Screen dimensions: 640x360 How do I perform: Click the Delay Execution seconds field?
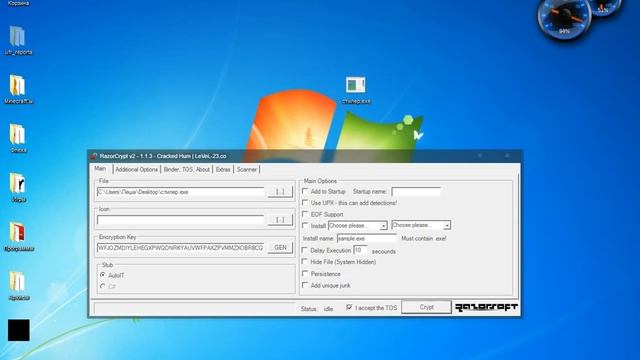360,250
